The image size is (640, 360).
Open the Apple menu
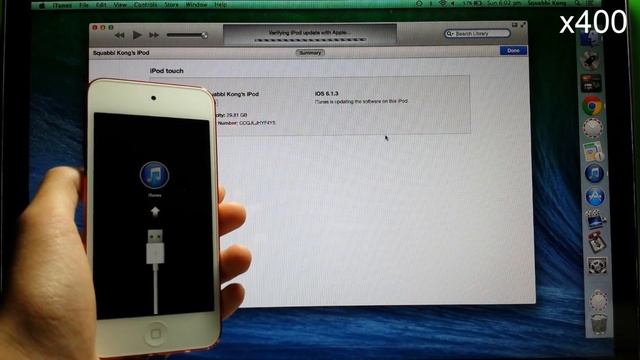click(x=42, y=5)
